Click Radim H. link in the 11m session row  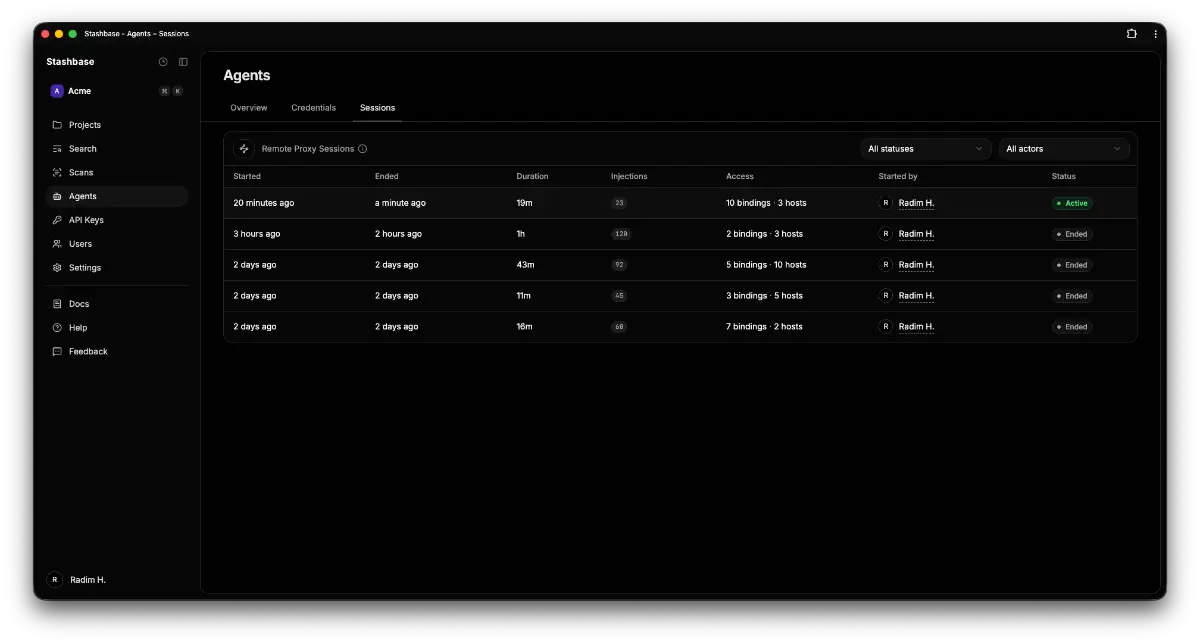916,296
